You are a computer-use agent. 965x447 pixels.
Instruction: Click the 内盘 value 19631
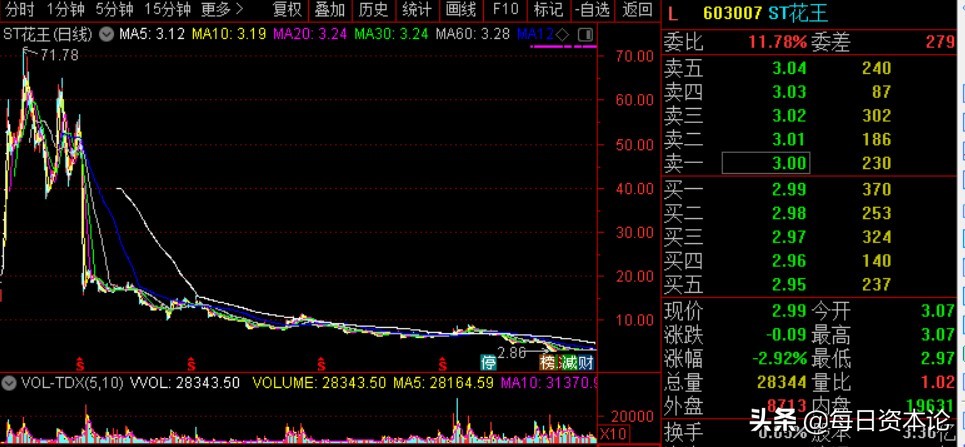pyautogui.click(x=930, y=406)
